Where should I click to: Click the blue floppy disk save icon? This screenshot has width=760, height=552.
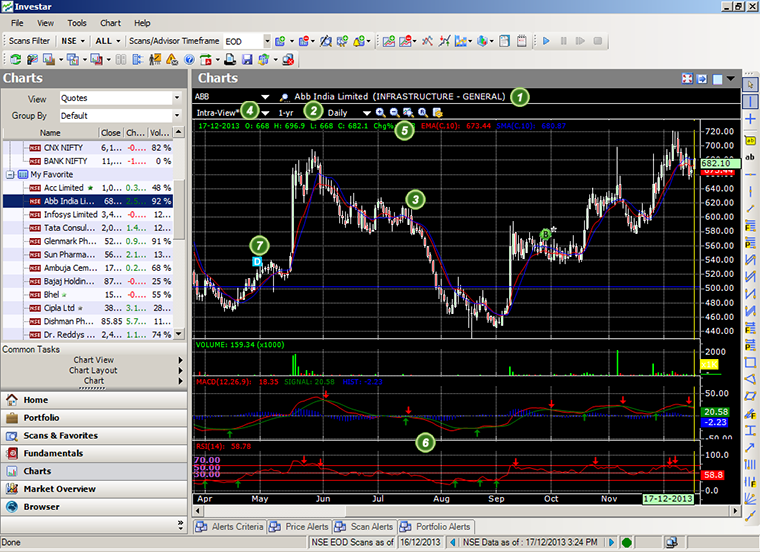tap(247, 60)
